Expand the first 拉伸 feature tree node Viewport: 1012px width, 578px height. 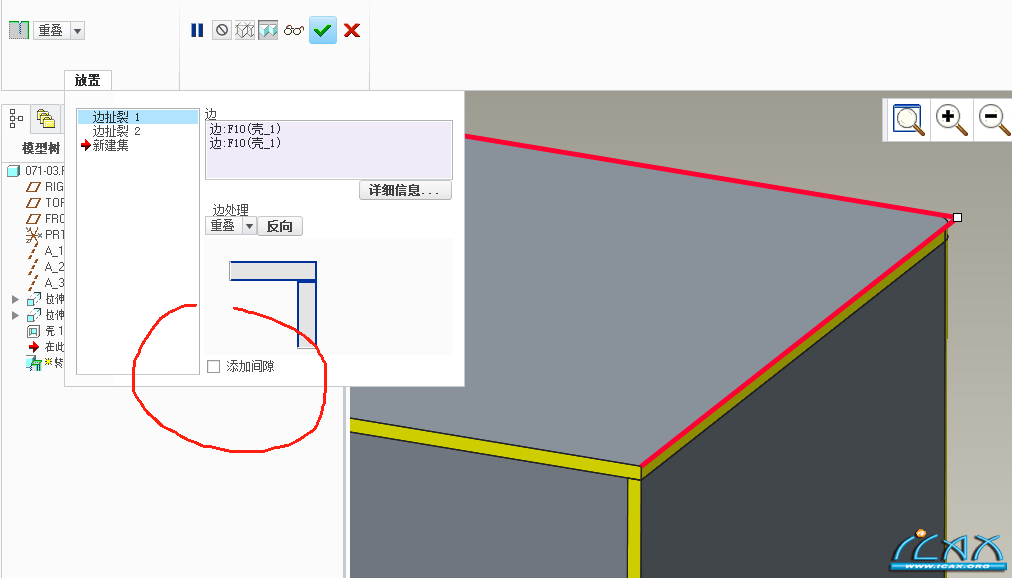15,299
